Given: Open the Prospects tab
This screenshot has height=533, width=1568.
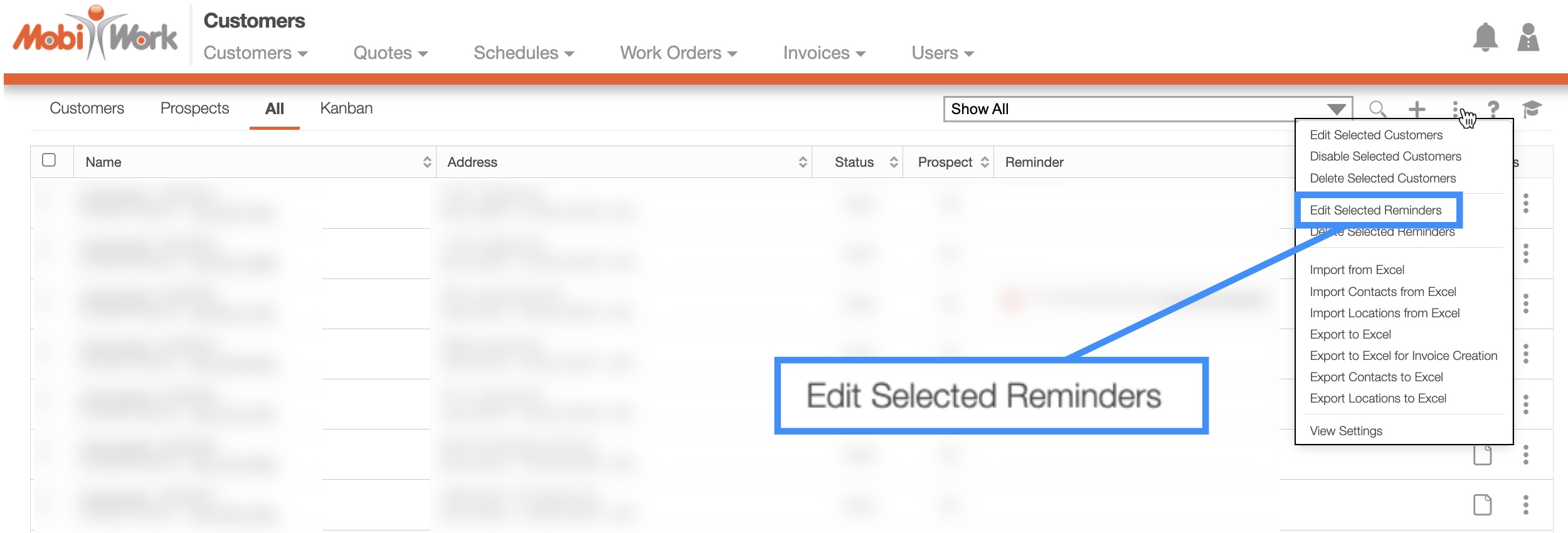Looking at the screenshot, I should (194, 108).
